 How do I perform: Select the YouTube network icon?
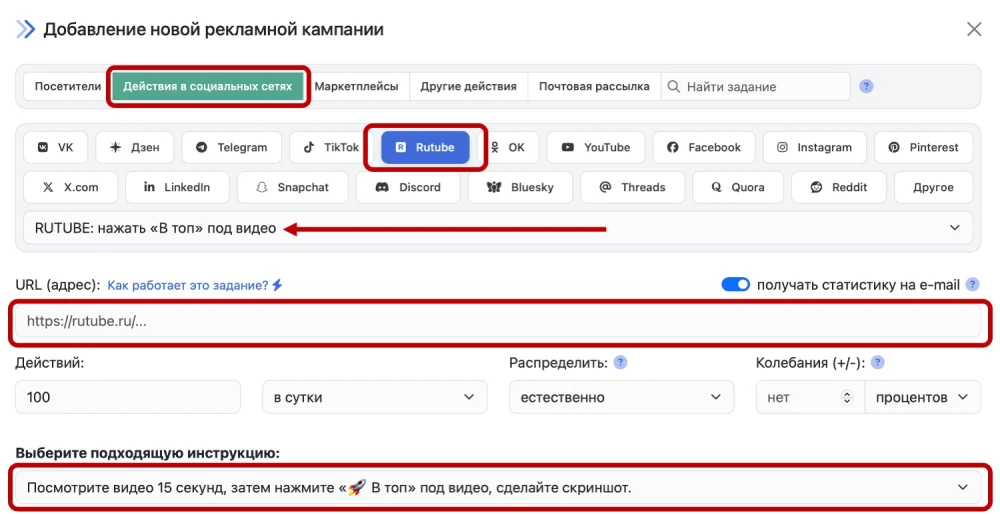567,147
